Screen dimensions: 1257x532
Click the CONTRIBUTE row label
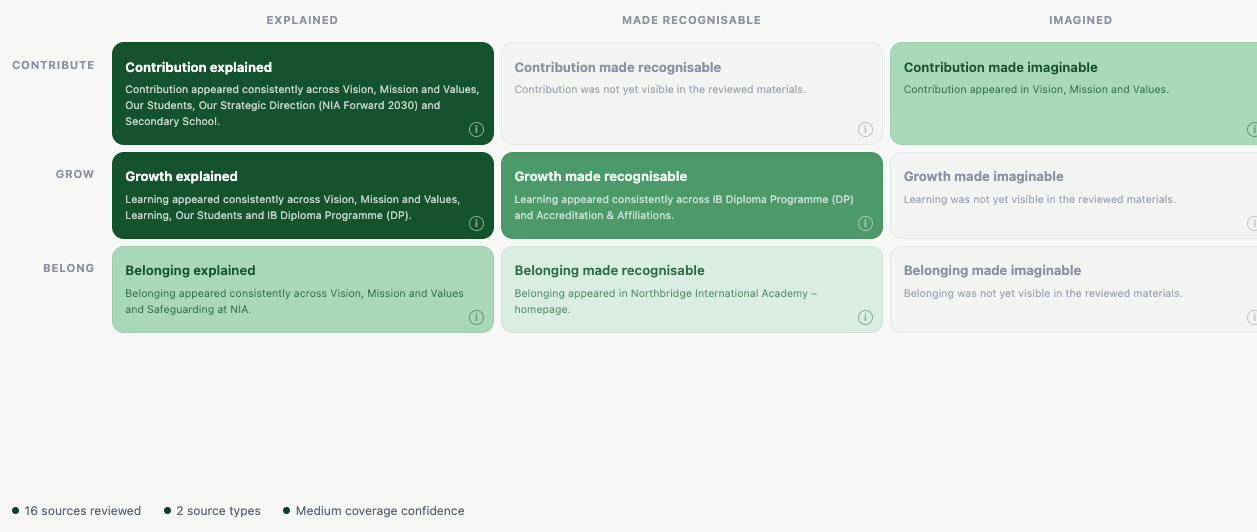tap(53, 65)
